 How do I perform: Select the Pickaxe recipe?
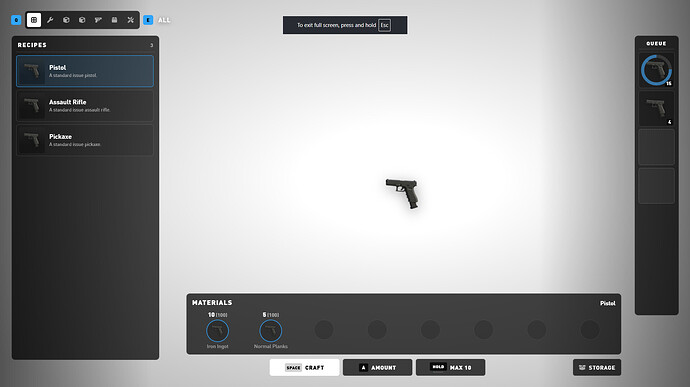click(85, 140)
